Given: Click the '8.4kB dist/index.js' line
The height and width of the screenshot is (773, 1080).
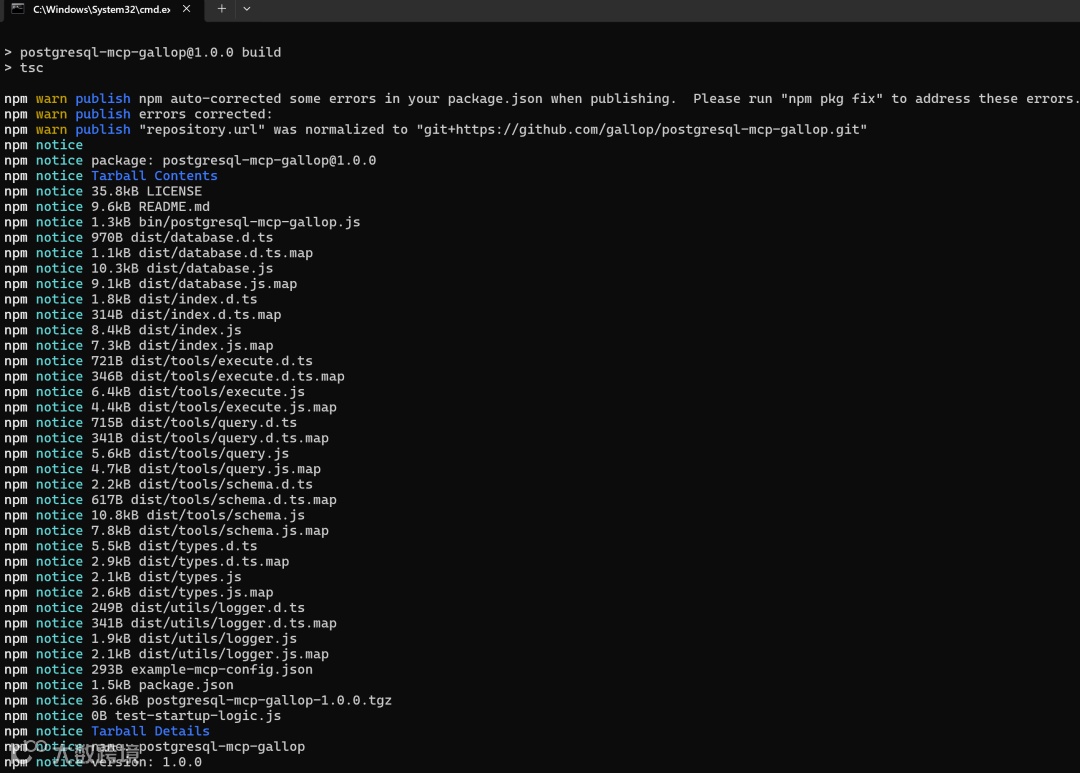Looking at the screenshot, I should coord(123,330).
